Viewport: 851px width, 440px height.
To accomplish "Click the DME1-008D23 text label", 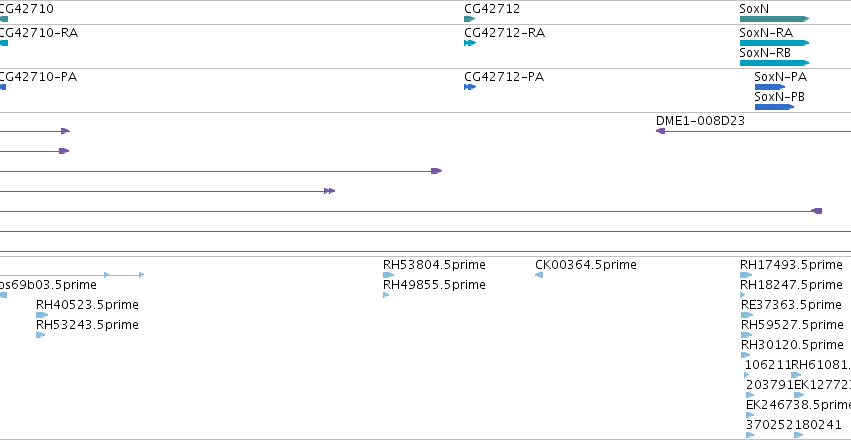I will click(x=700, y=121).
